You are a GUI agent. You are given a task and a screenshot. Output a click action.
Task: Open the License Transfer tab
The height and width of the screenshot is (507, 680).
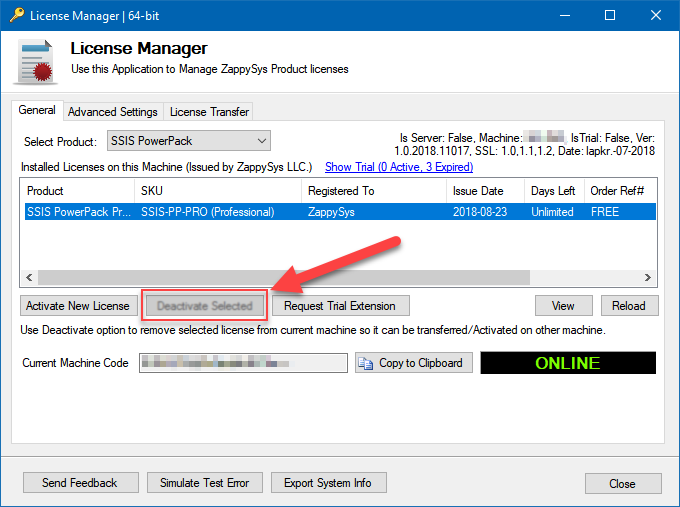(x=209, y=112)
